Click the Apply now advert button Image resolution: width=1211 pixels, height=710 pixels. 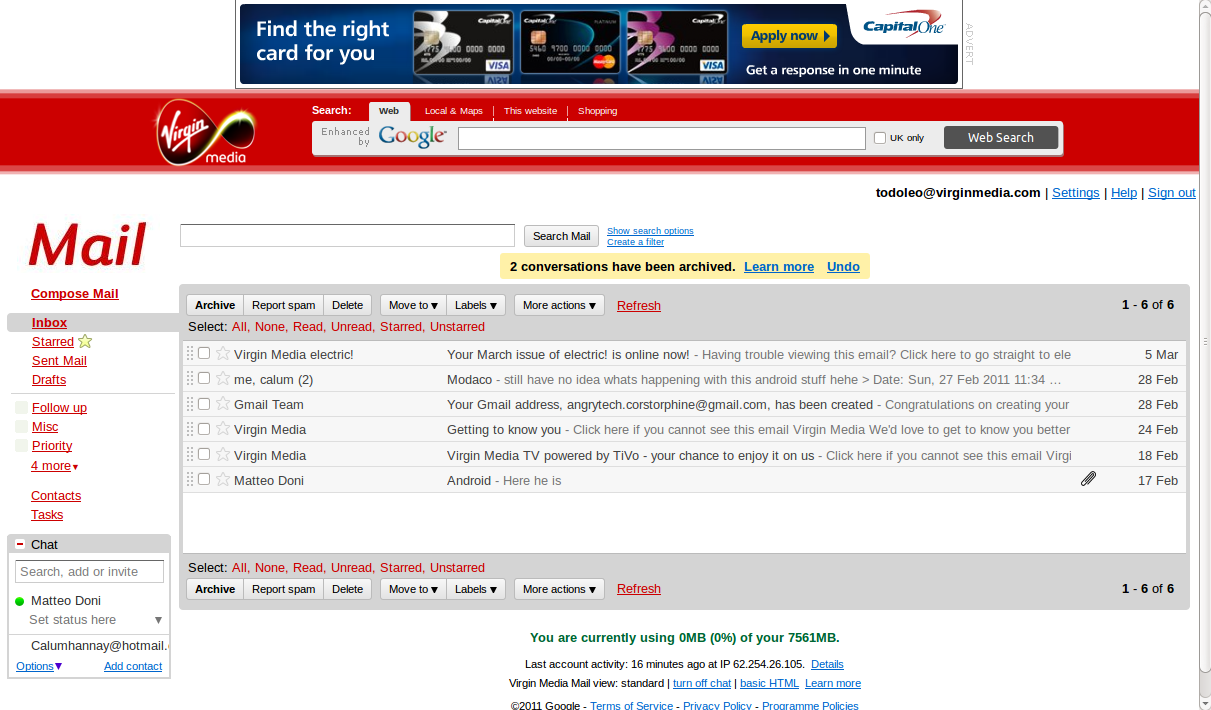[x=789, y=36]
